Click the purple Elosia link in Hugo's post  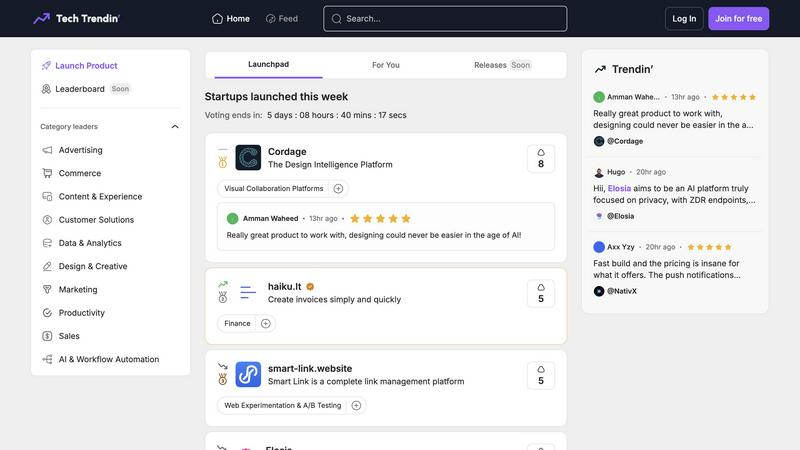pos(619,188)
